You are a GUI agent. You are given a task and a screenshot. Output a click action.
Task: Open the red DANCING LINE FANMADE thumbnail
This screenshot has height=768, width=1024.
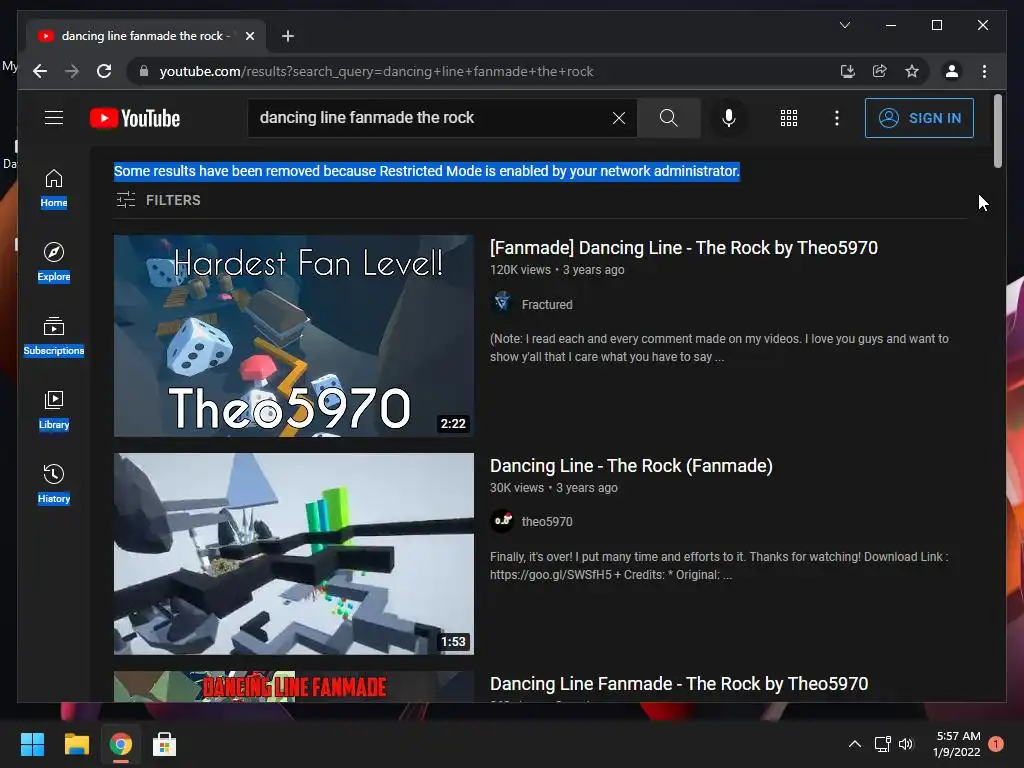coord(294,686)
